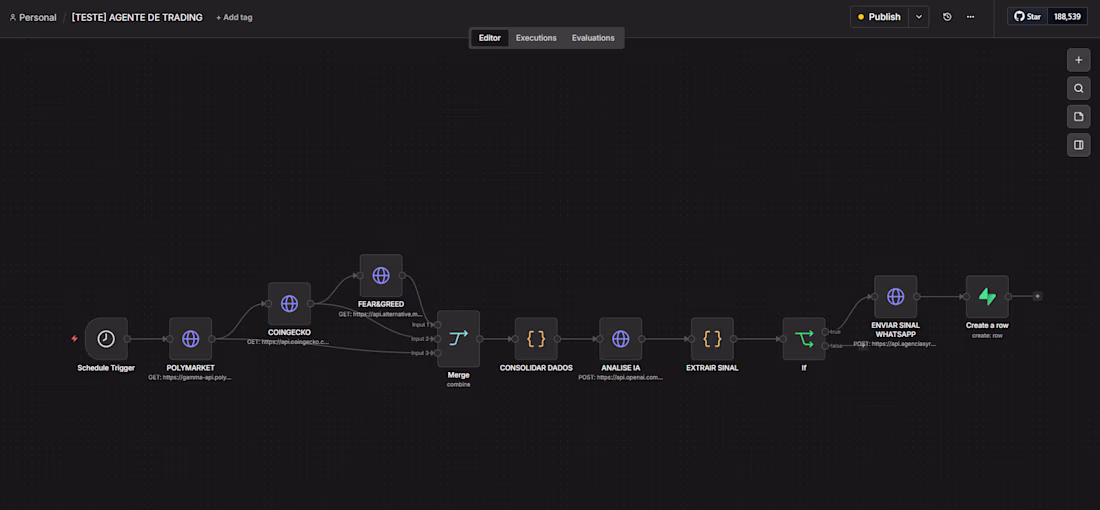Click the Merge Input 3 connector
1100x510 pixels.
coord(438,352)
